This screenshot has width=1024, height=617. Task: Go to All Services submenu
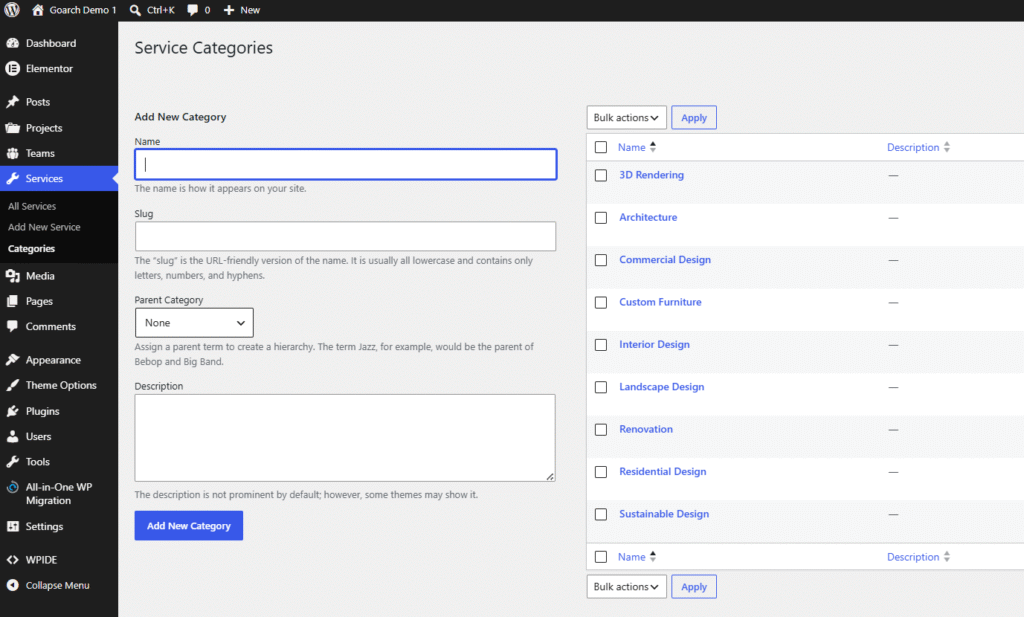[x=32, y=206]
